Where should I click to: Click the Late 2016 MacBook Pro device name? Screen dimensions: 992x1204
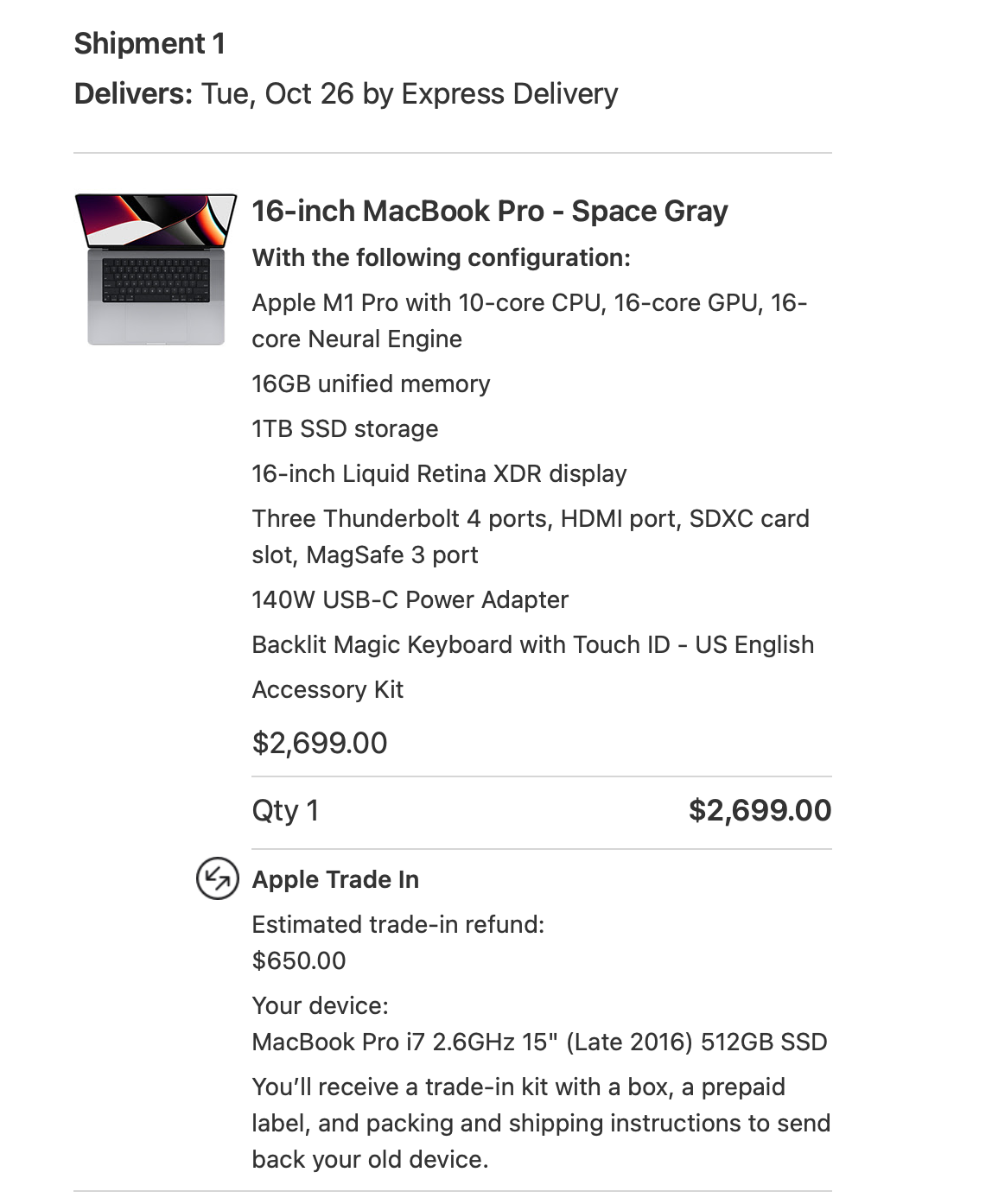[x=539, y=1042]
